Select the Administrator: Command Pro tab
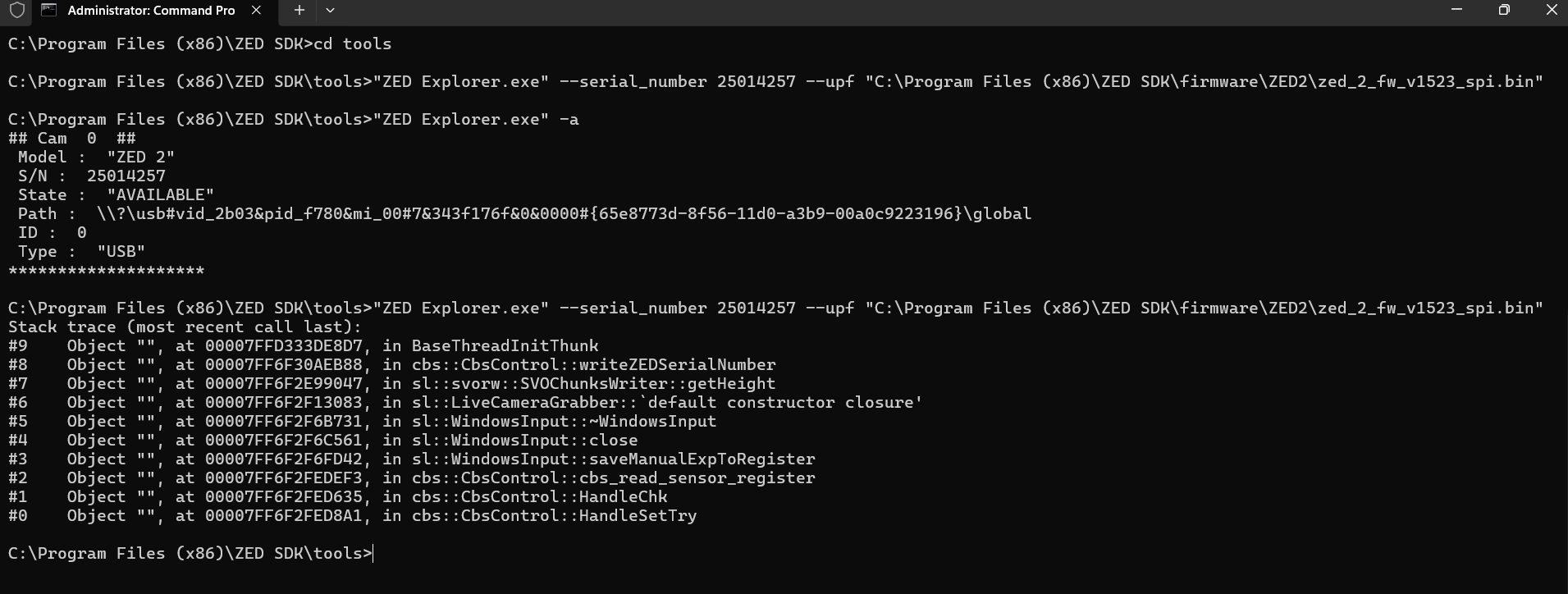Image resolution: width=1568 pixels, height=594 pixels. coord(151,11)
